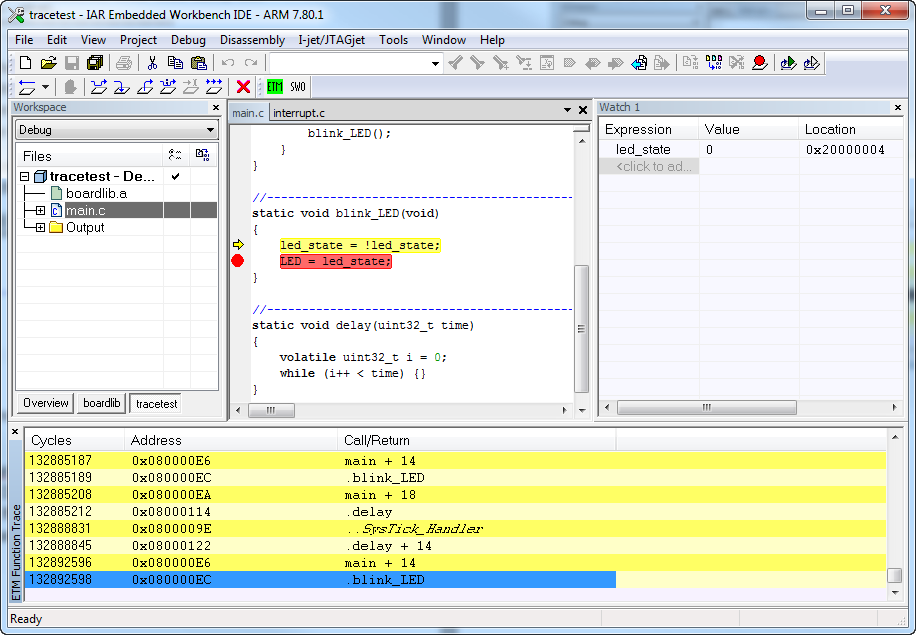
Task: Click the Overview workspace tab
Action: pyautogui.click(x=46, y=403)
